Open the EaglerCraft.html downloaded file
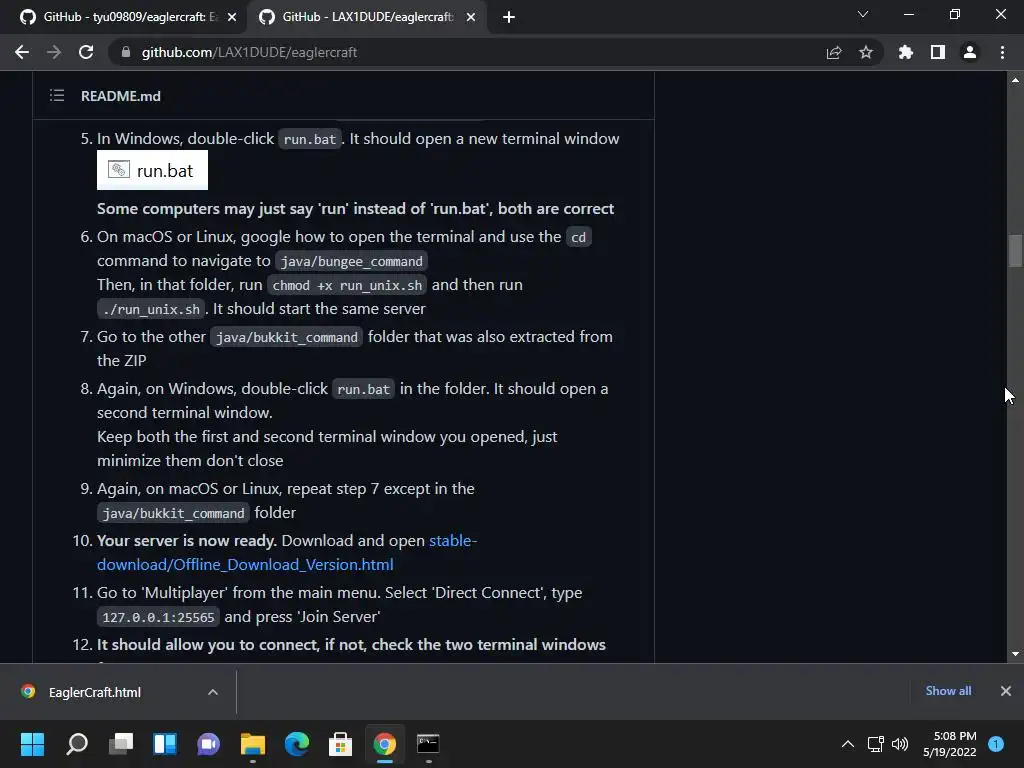 (94, 692)
